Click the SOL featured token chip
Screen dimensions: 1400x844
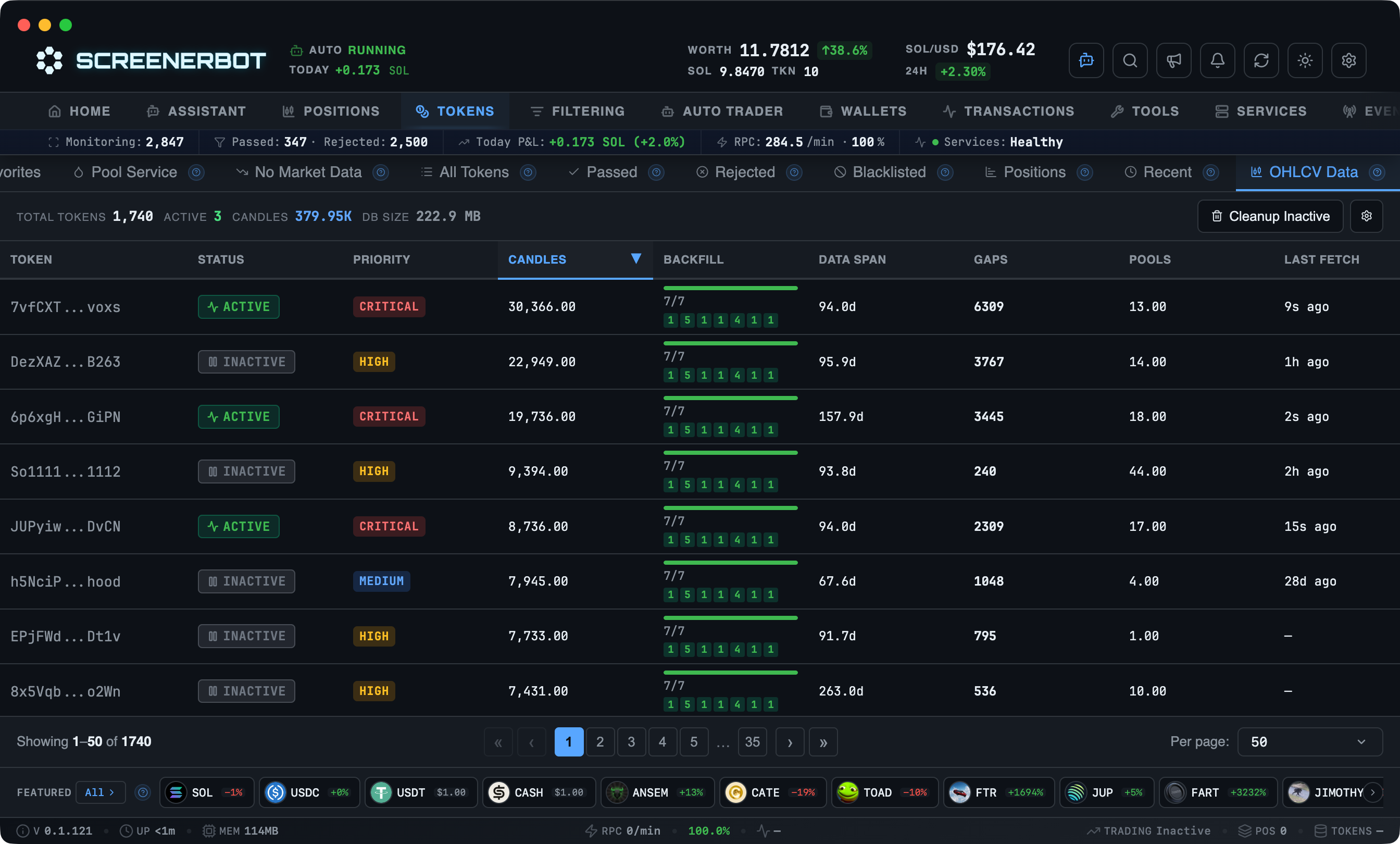click(x=207, y=792)
